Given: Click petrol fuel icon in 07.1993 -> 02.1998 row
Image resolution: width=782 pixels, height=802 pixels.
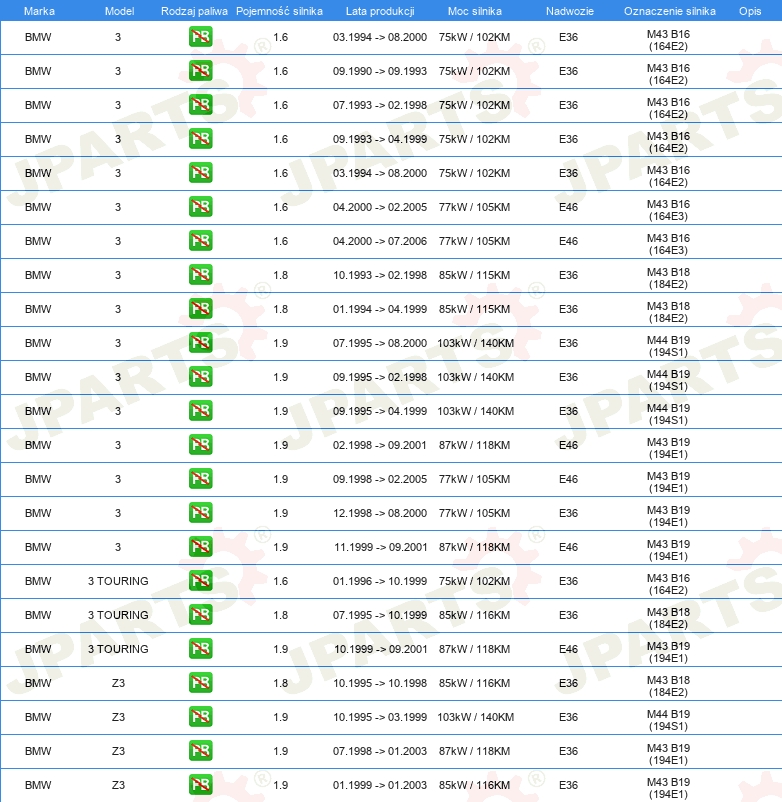Looking at the screenshot, I should click(200, 105).
